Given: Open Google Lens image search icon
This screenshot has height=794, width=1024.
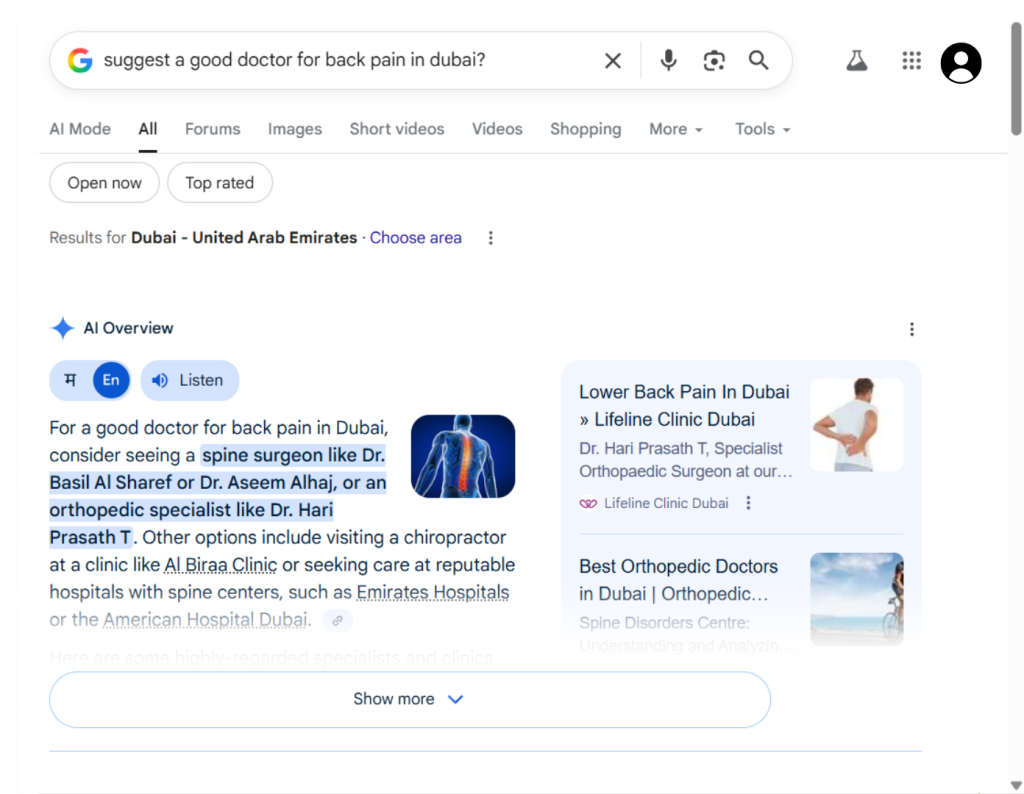Looking at the screenshot, I should click(714, 61).
